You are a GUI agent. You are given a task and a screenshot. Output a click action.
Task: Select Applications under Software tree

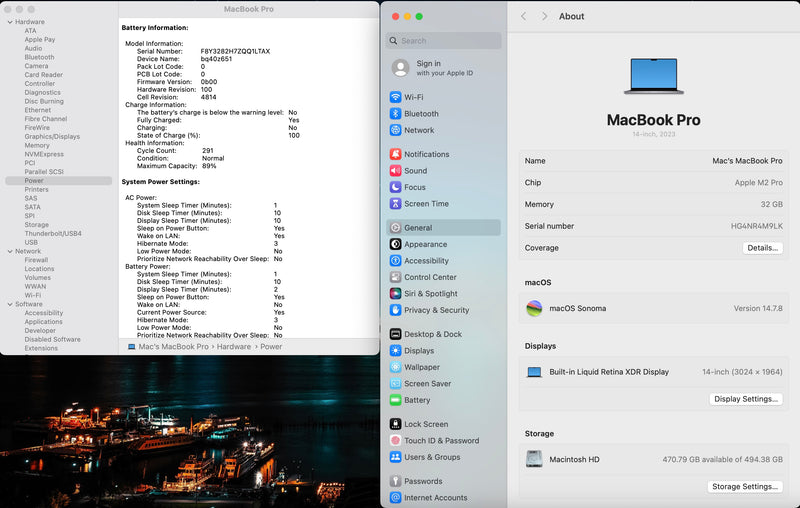point(43,322)
